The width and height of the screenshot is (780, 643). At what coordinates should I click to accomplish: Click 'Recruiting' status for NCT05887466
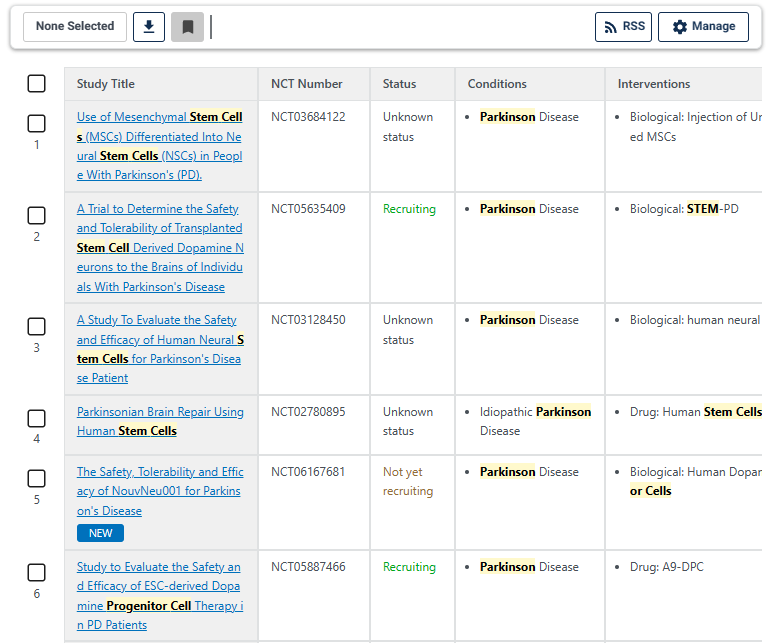point(409,567)
